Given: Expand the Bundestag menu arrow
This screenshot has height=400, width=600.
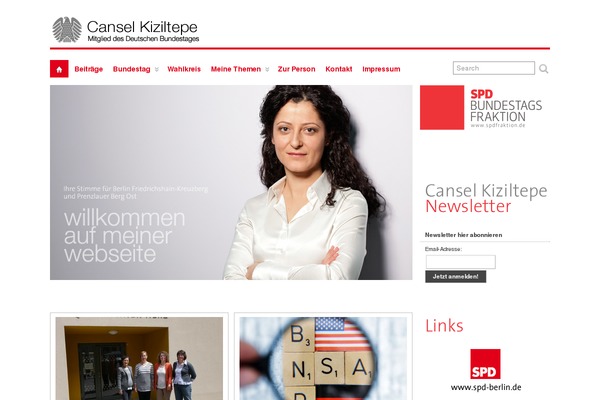Looking at the screenshot, I should click(157, 69).
